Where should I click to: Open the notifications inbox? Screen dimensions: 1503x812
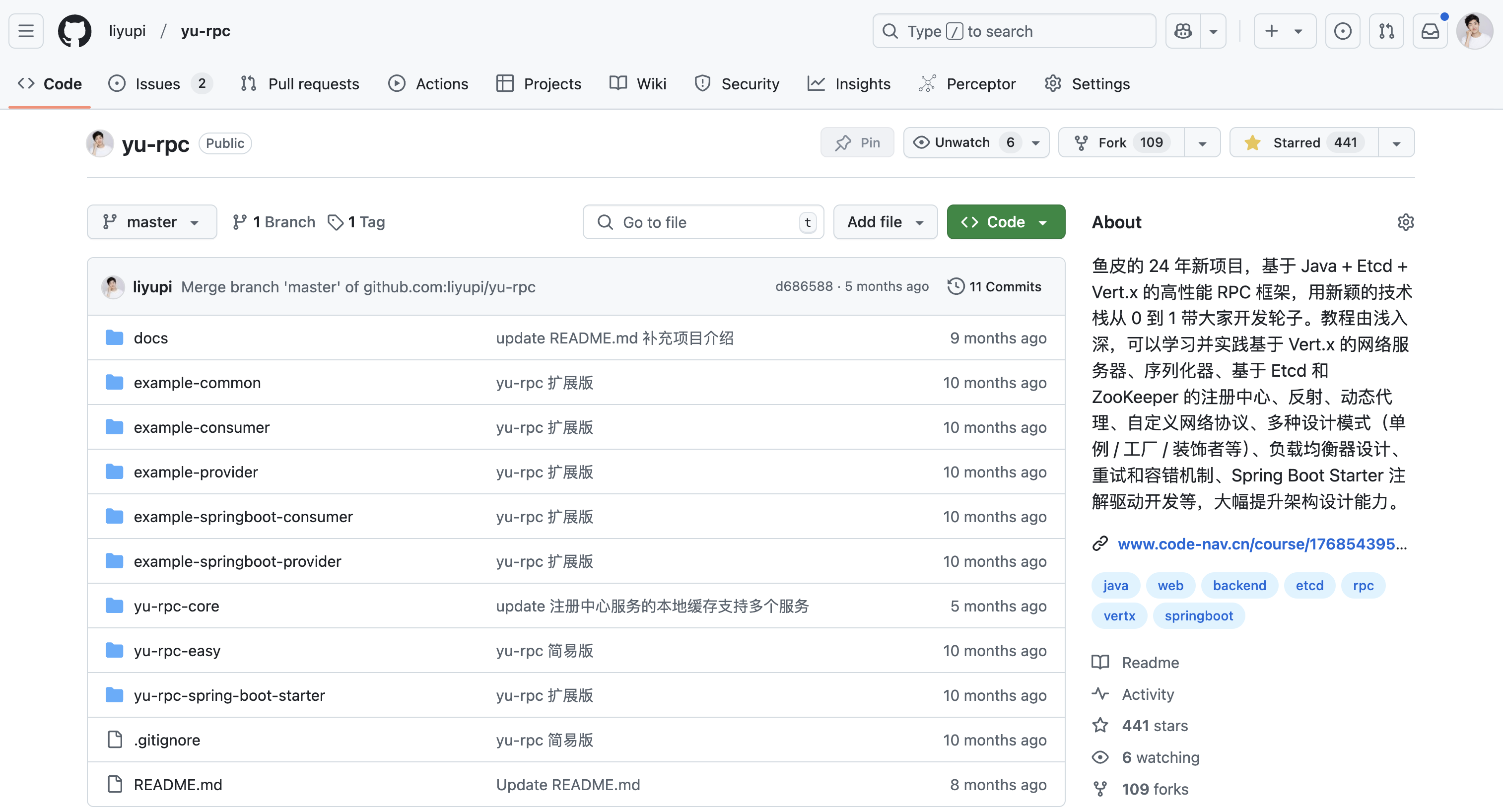1430,31
